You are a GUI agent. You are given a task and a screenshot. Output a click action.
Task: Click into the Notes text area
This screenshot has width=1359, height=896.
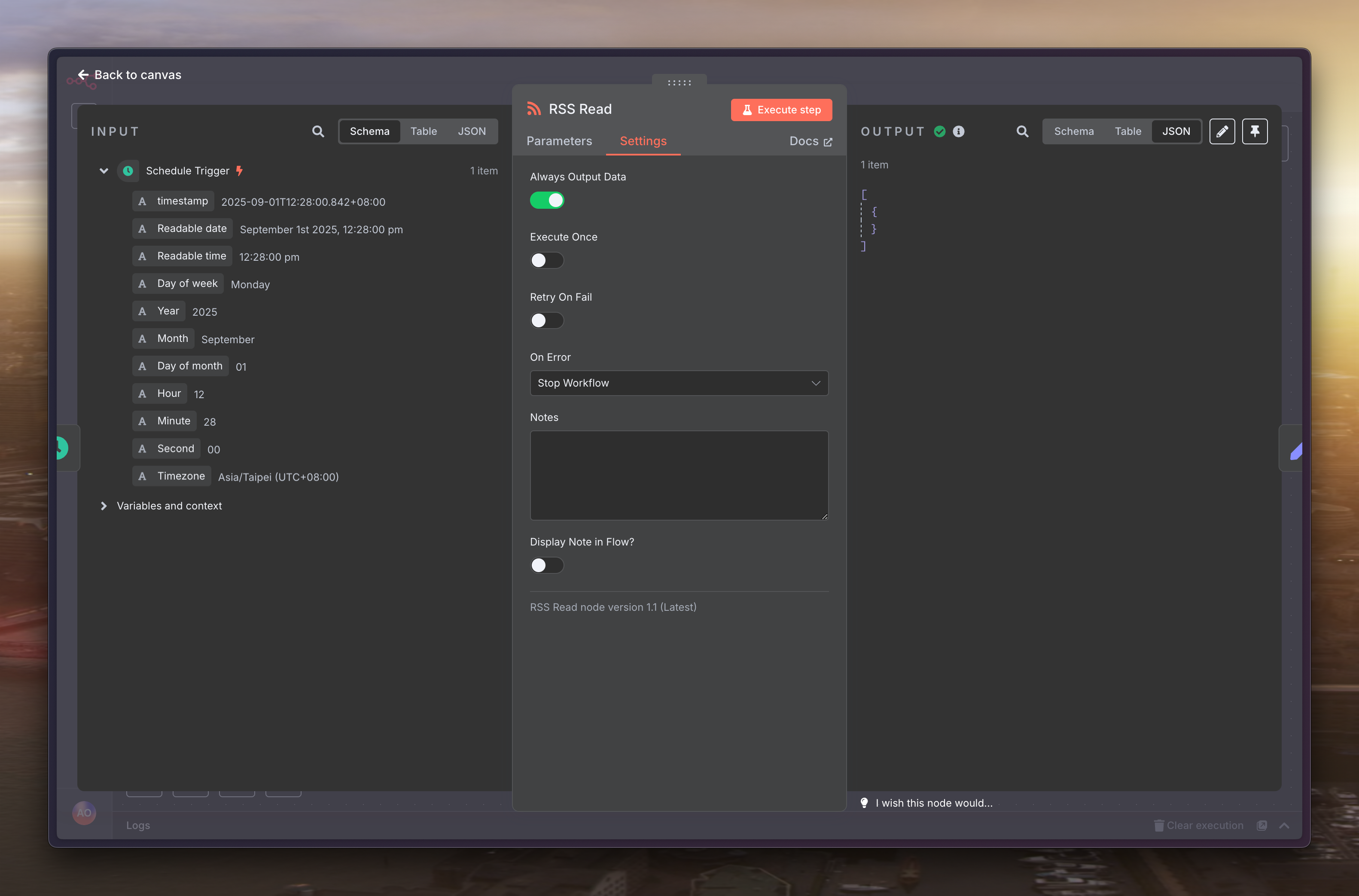click(x=679, y=475)
